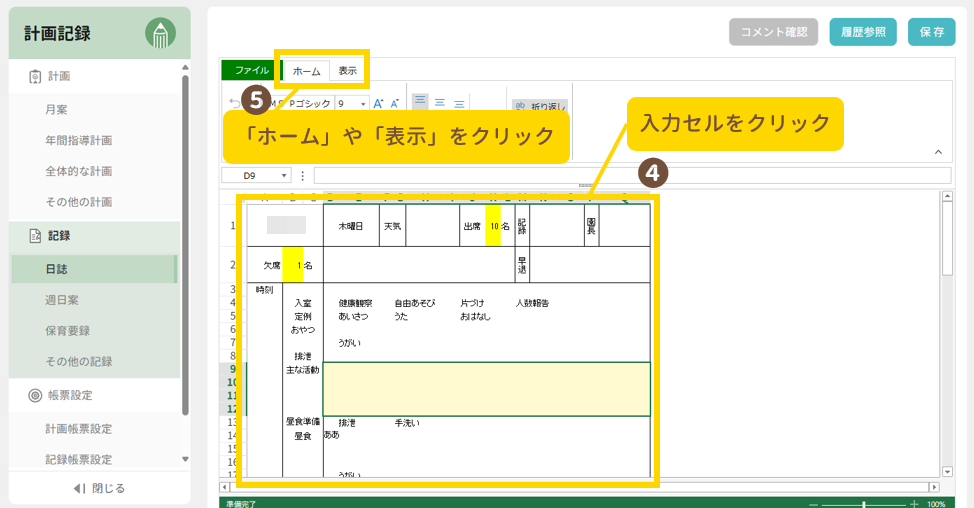This screenshot has width=974, height=508.
Task: Collapse the ribbon with the chevron
Action: (938, 152)
